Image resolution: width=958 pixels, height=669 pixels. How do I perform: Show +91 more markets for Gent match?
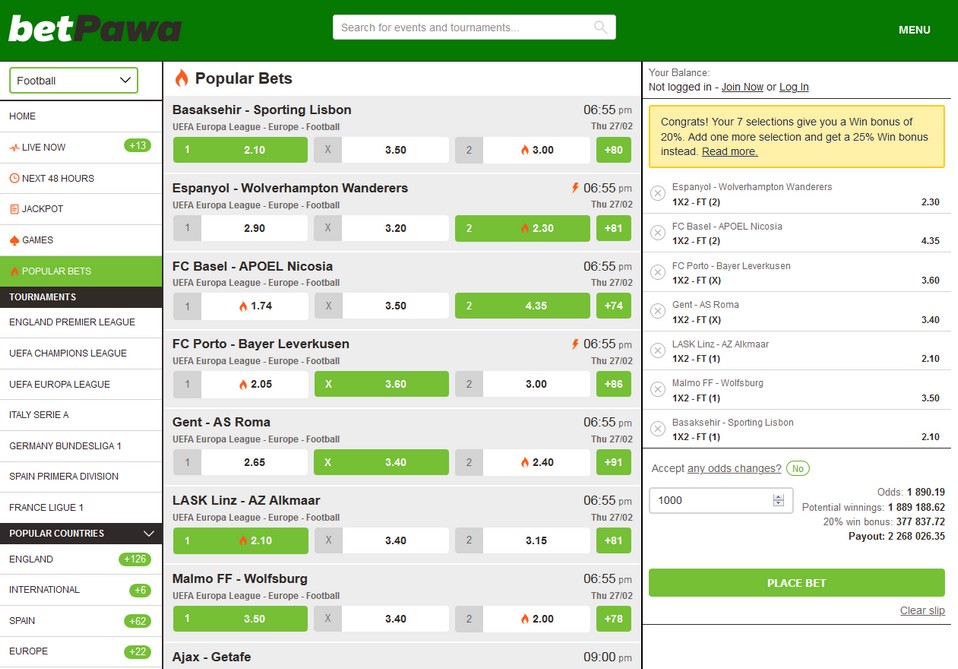click(x=613, y=462)
